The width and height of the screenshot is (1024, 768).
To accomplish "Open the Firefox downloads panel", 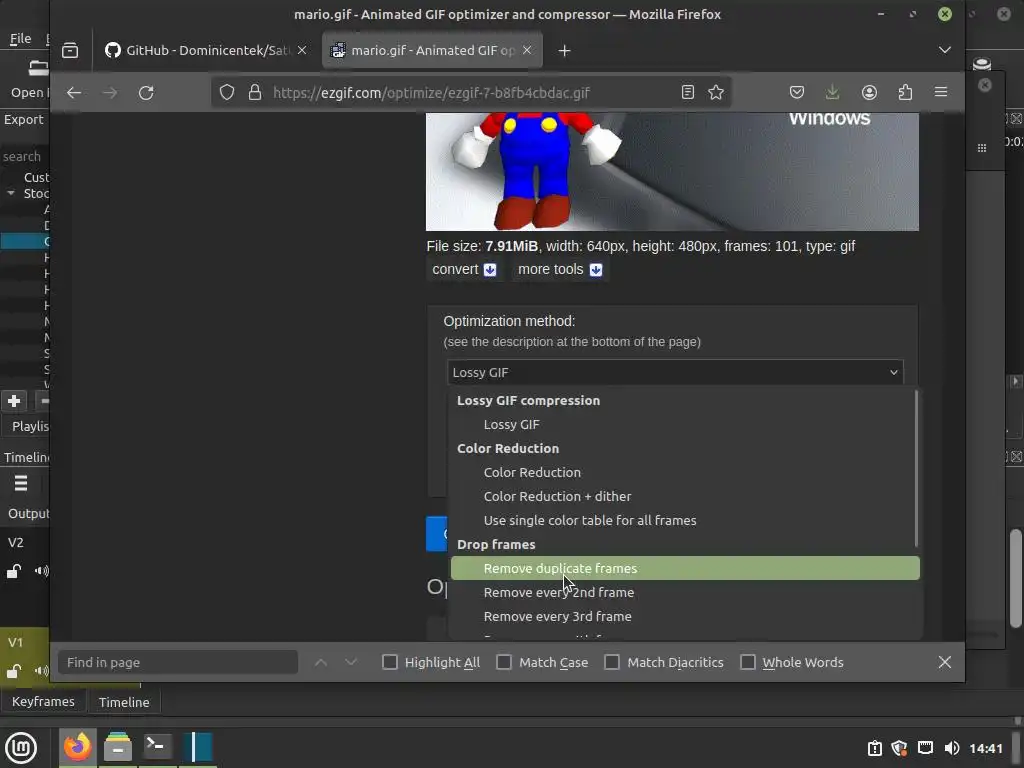I will pos(833,93).
